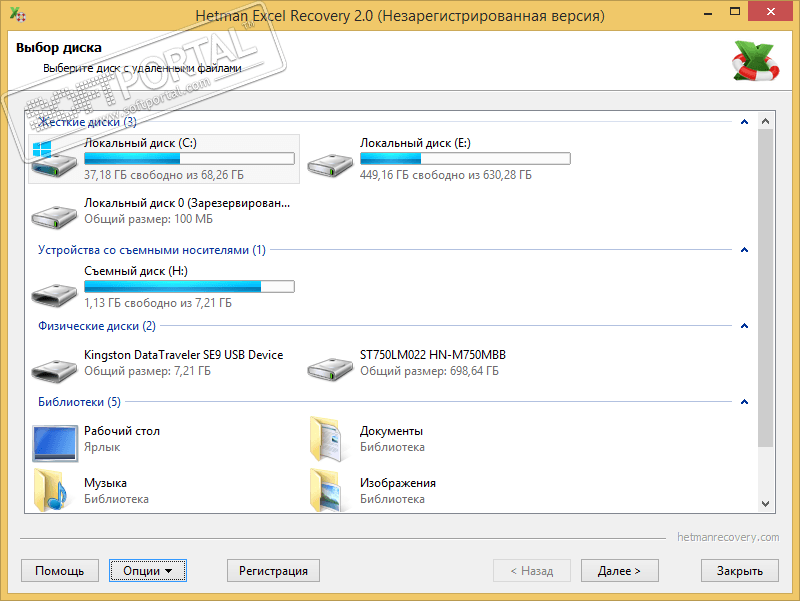This screenshot has width=800, height=601.
Task: Click the text Общий размер: 100 МБ
Action: pos(148,219)
